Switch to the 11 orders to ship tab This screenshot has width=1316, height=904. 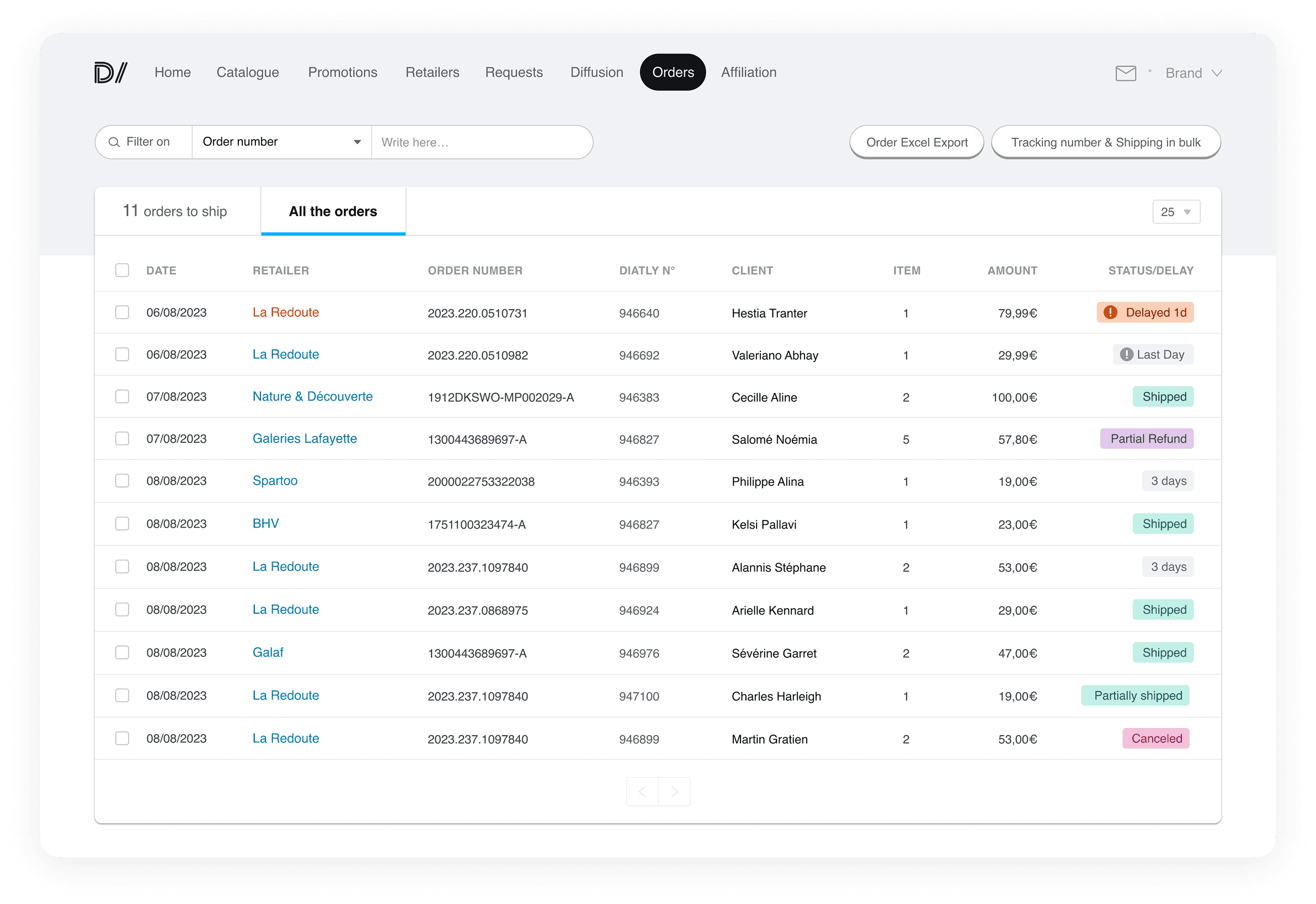[x=175, y=211]
